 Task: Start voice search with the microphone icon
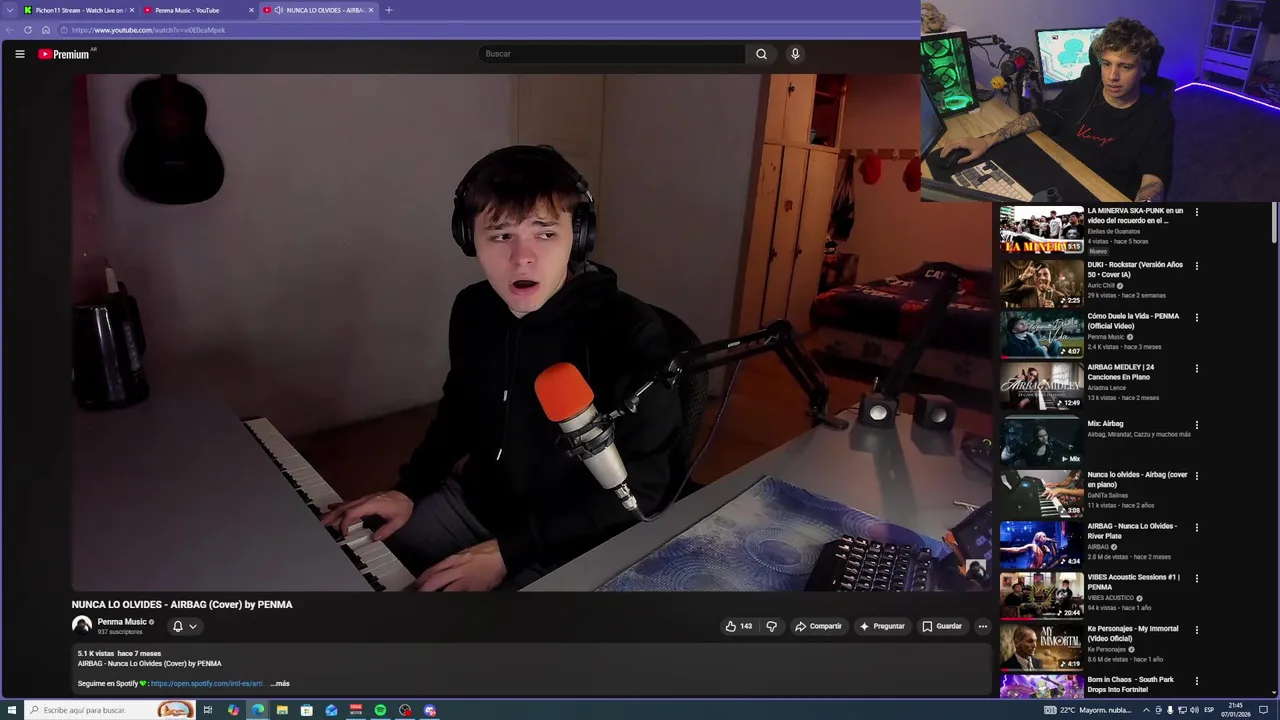click(795, 54)
